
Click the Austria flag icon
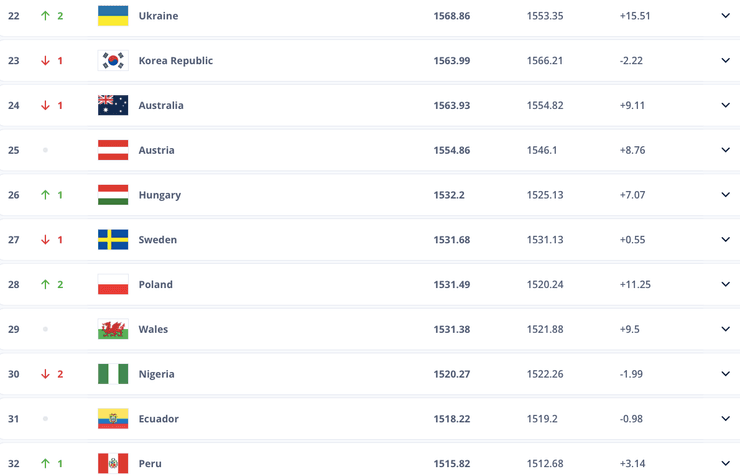[x=113, y=150]
